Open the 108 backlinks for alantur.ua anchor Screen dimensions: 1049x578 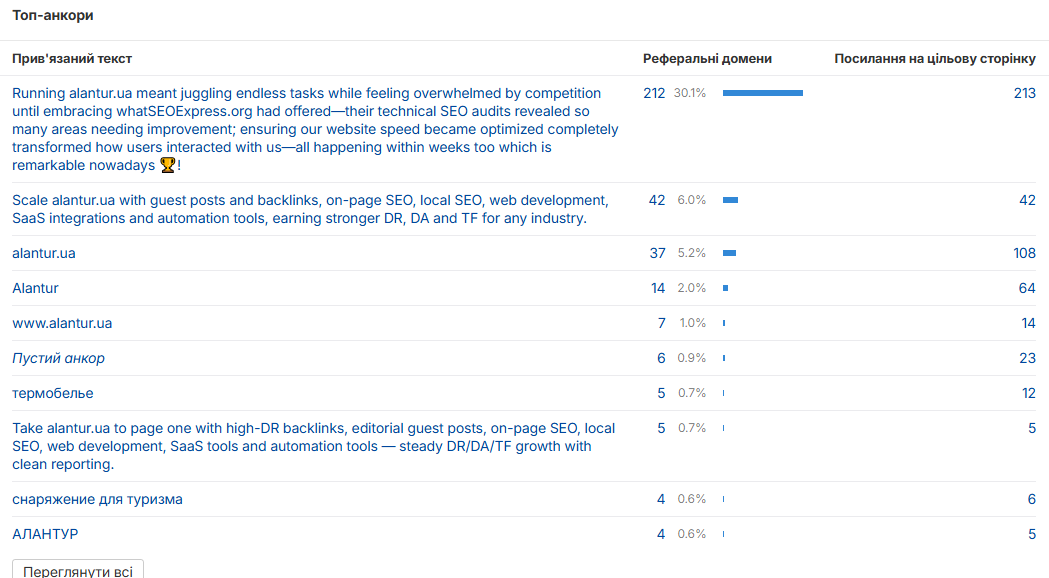[1024, 254]
